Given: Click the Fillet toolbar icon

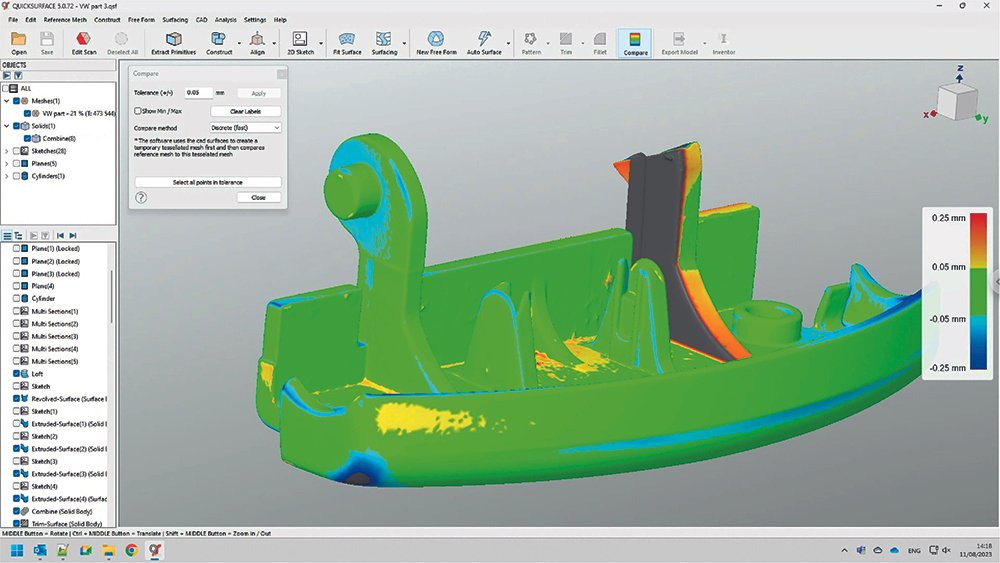Looking at the screenshot, I should [x=600, y=40].
